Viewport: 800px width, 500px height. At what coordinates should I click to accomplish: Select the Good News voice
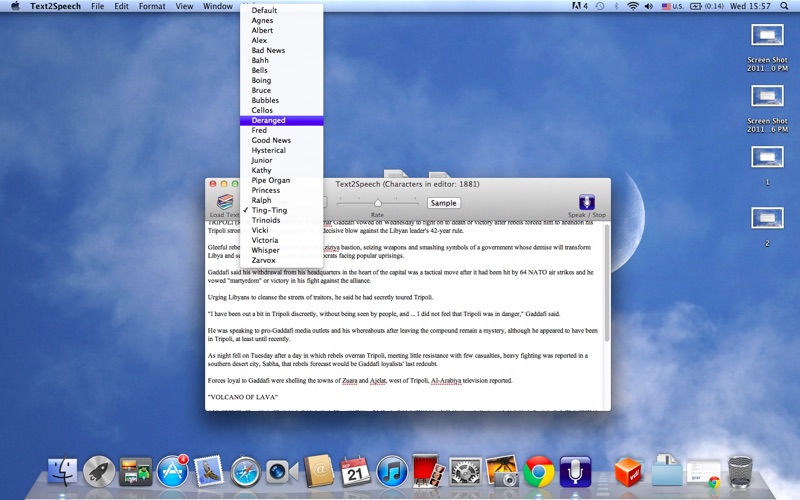click(282, 140)
